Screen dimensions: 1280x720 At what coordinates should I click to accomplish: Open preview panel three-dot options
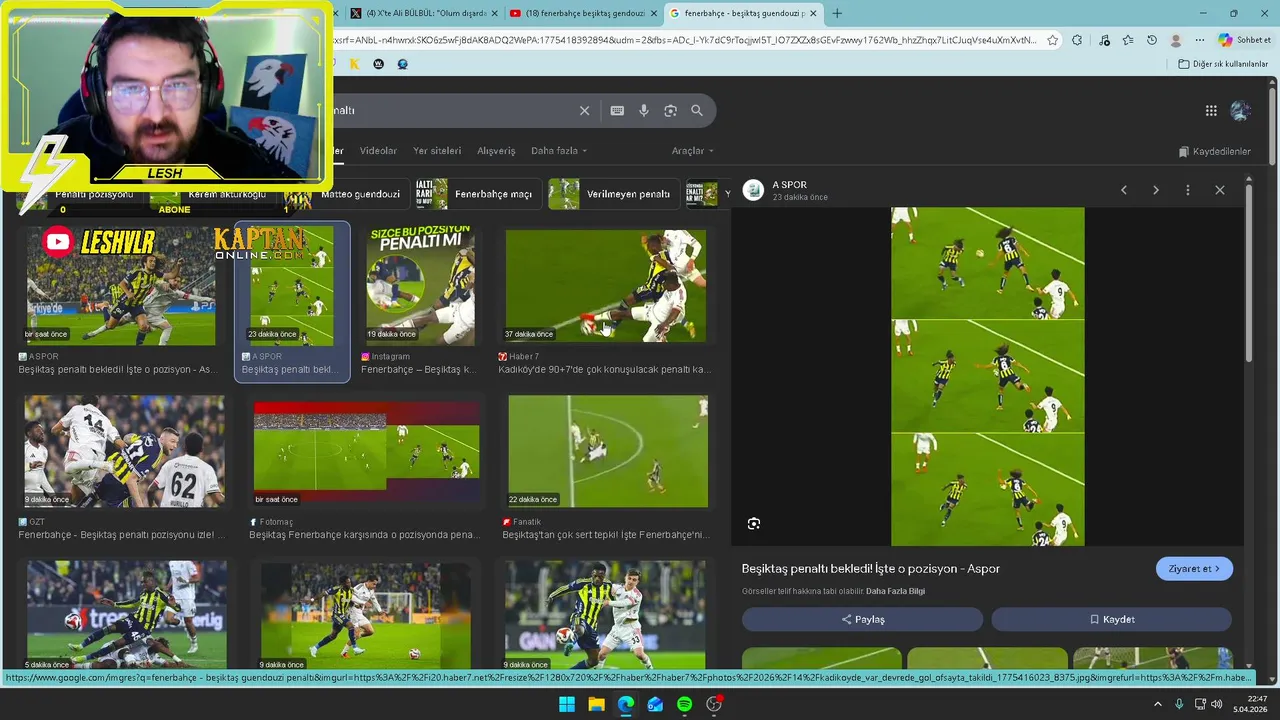click(x=1188, y=190)
